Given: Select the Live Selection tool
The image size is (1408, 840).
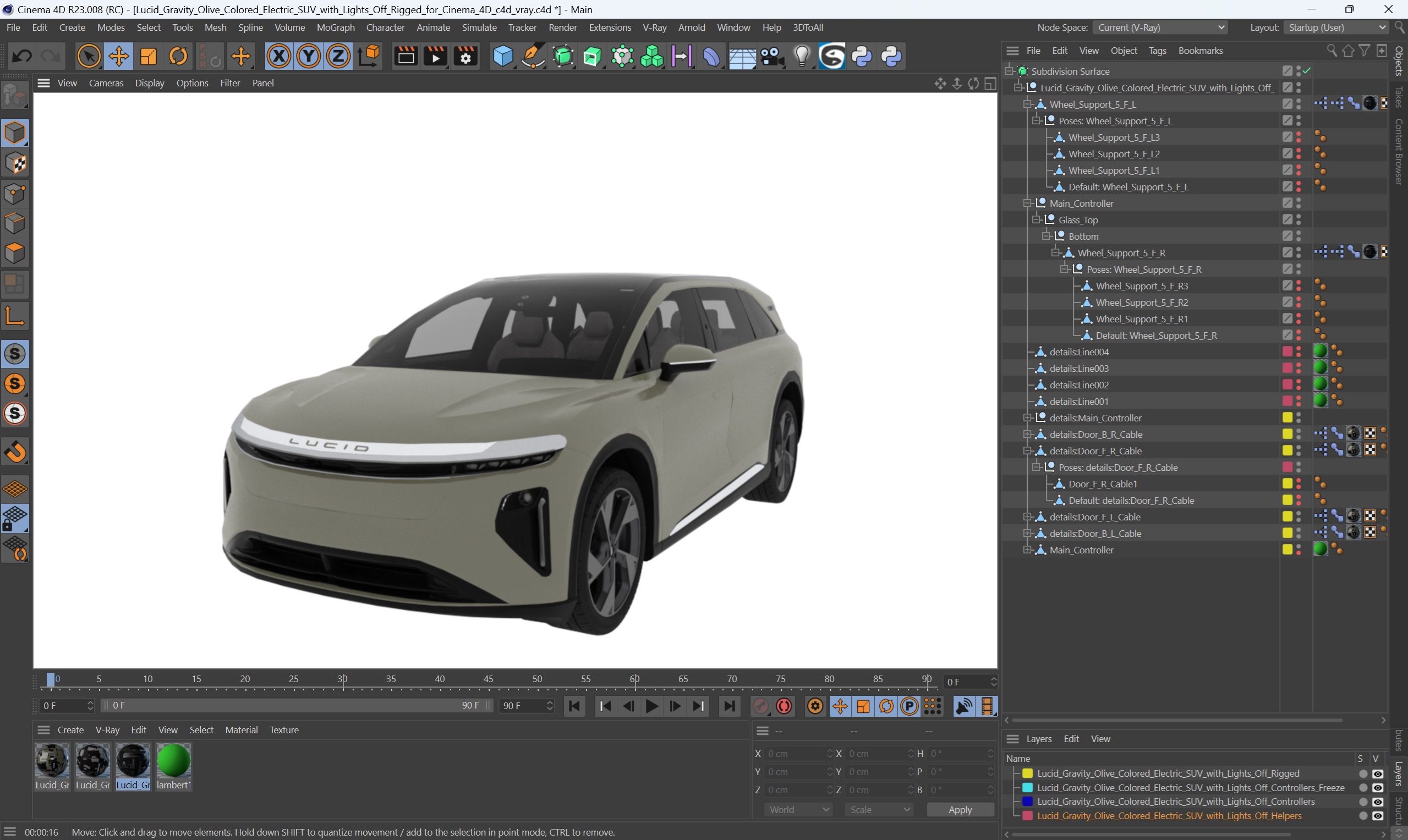Looking at the screenshot, I should 89,56.
